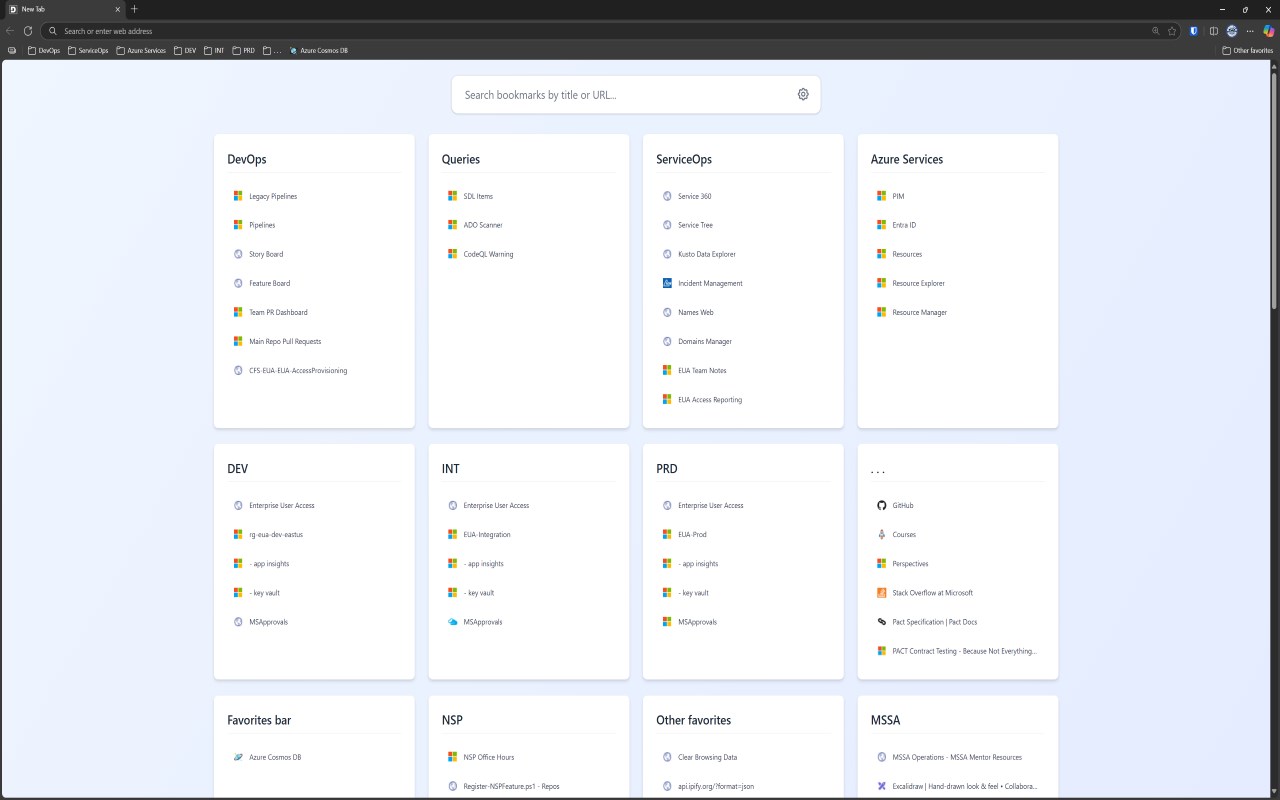Expand the Other favorites folder
Screen dimensions: 1280x800
point(1248,50)
